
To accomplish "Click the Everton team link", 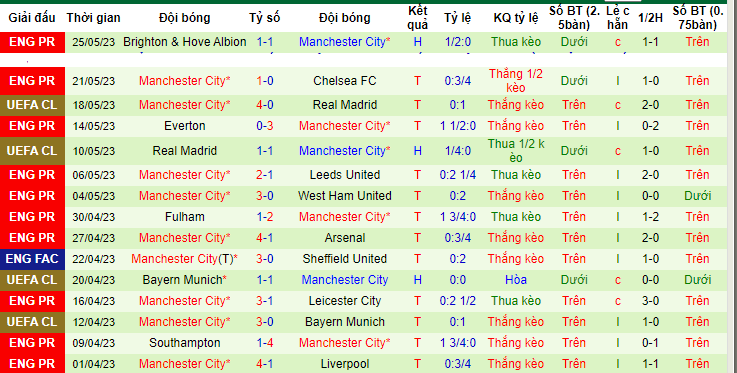I will pyautogui.click(x=185, y=126).
